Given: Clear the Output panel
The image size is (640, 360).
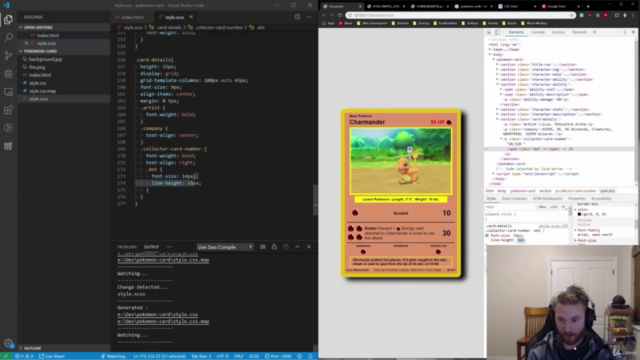Looking at the screenshot, I should coord(263,247).
